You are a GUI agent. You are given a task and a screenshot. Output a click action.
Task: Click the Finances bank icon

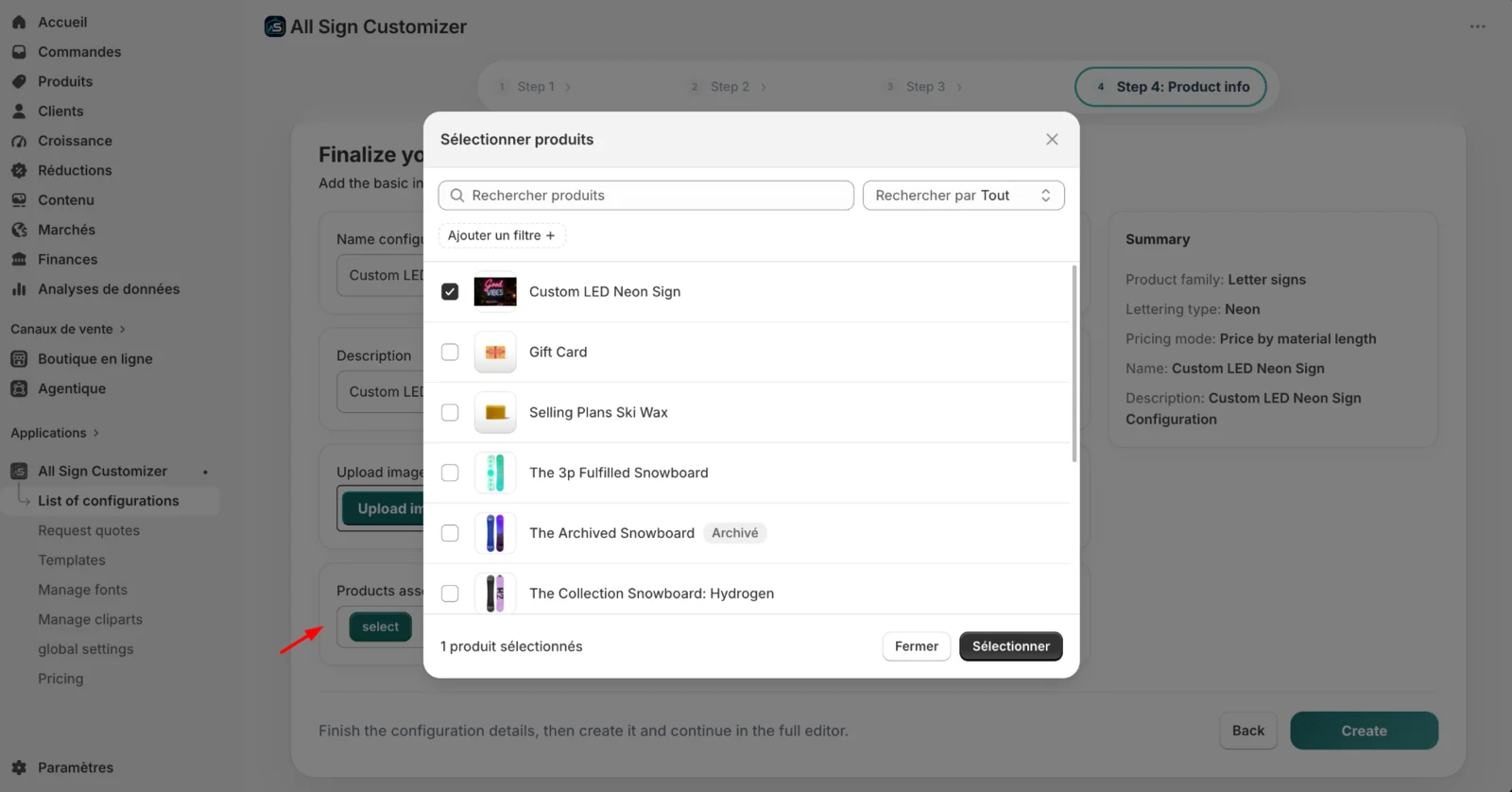pos(19,260)
